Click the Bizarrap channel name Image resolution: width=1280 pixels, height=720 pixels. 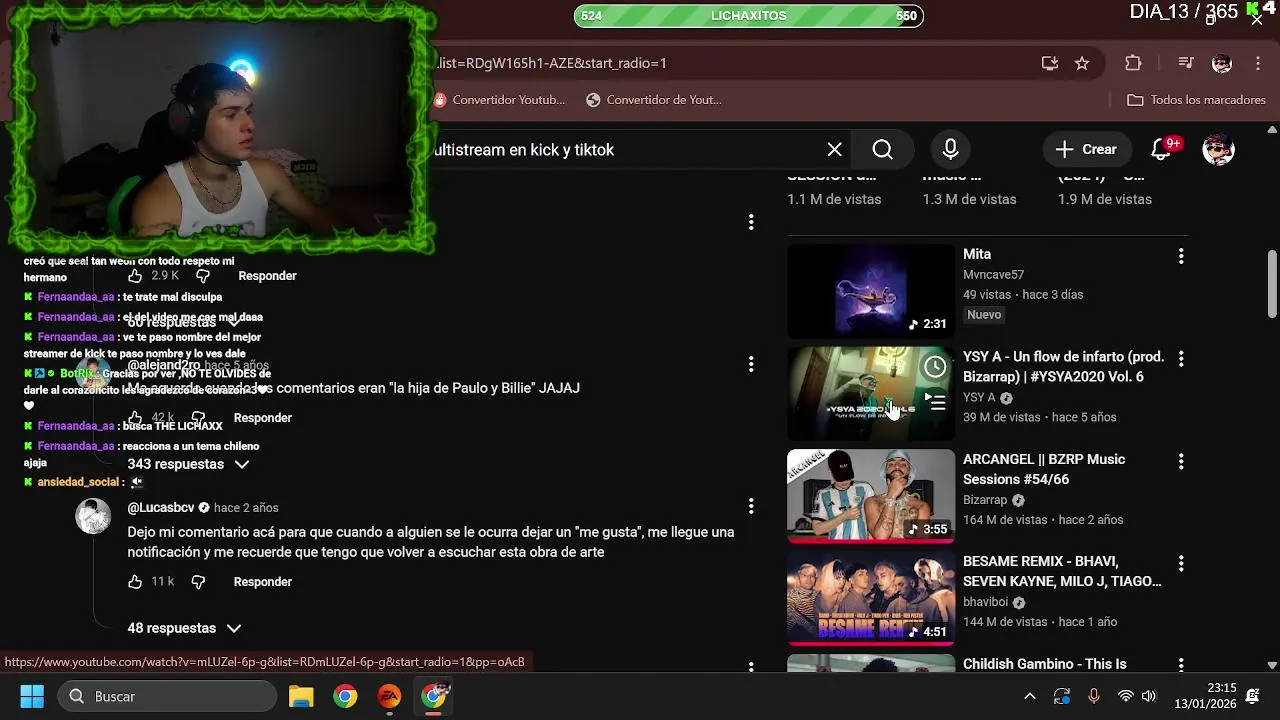tap(985, 500)
